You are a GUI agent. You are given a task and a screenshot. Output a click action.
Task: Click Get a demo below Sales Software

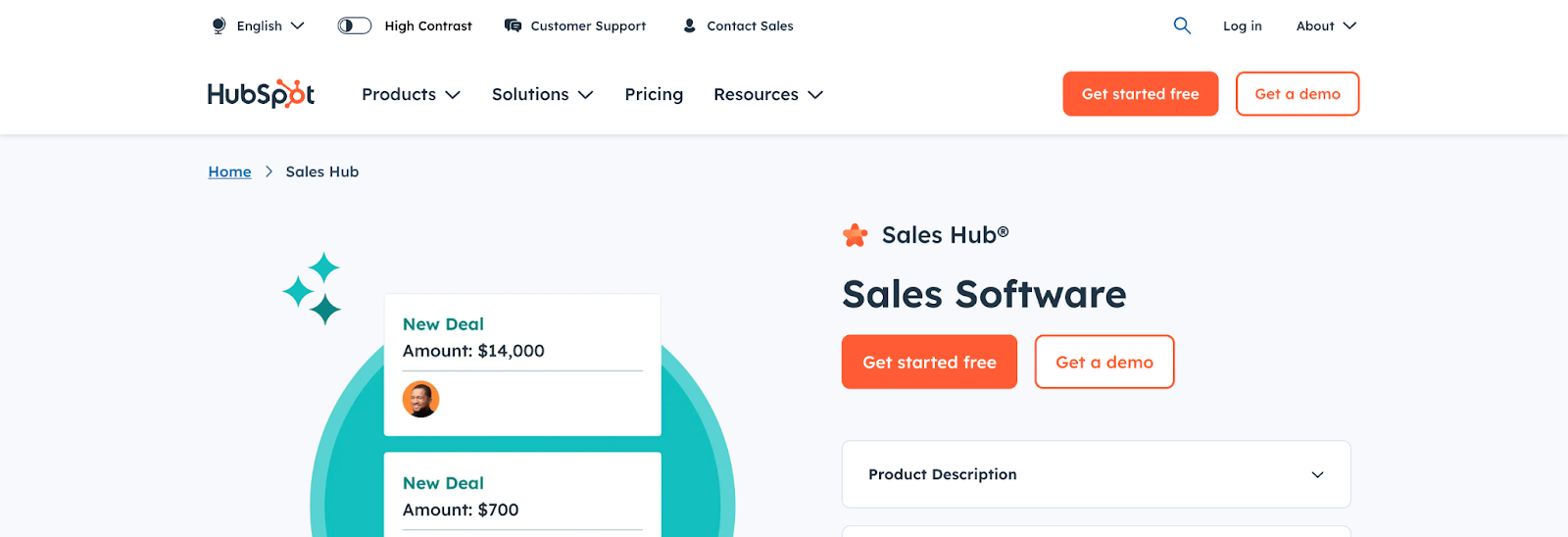(1103, 362)
